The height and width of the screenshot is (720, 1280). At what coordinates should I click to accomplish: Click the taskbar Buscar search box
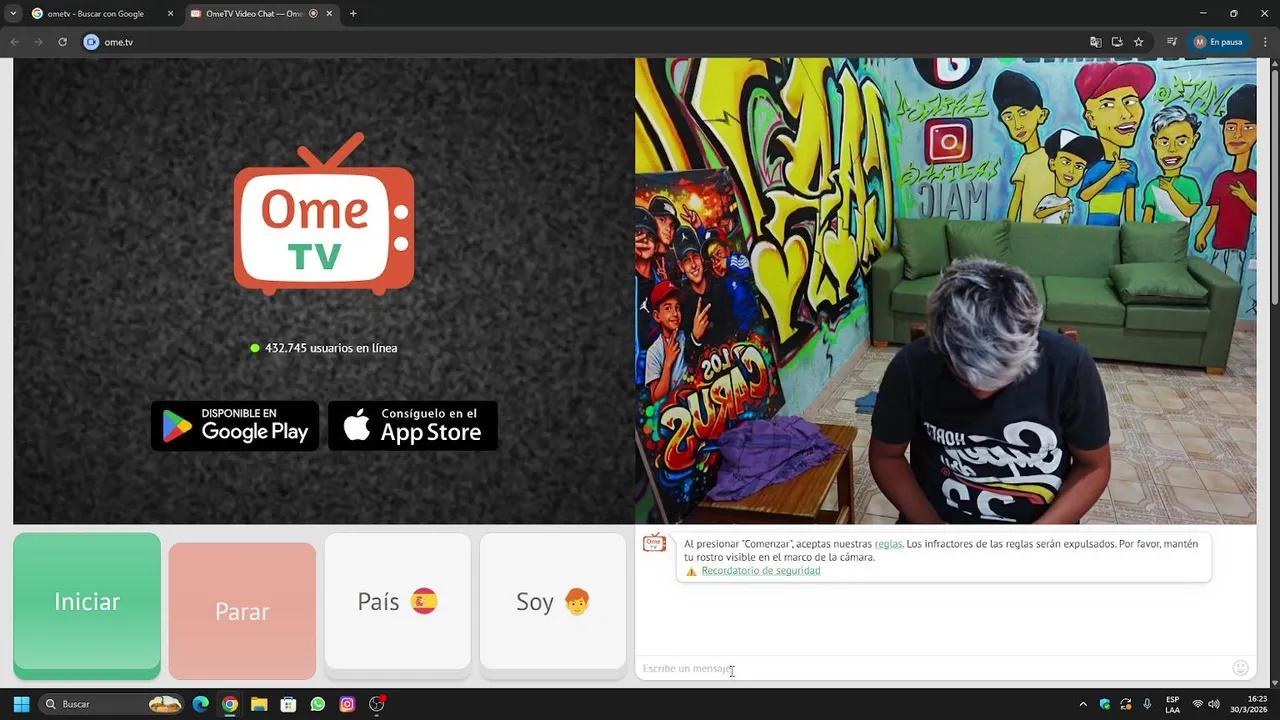(112, 704)
